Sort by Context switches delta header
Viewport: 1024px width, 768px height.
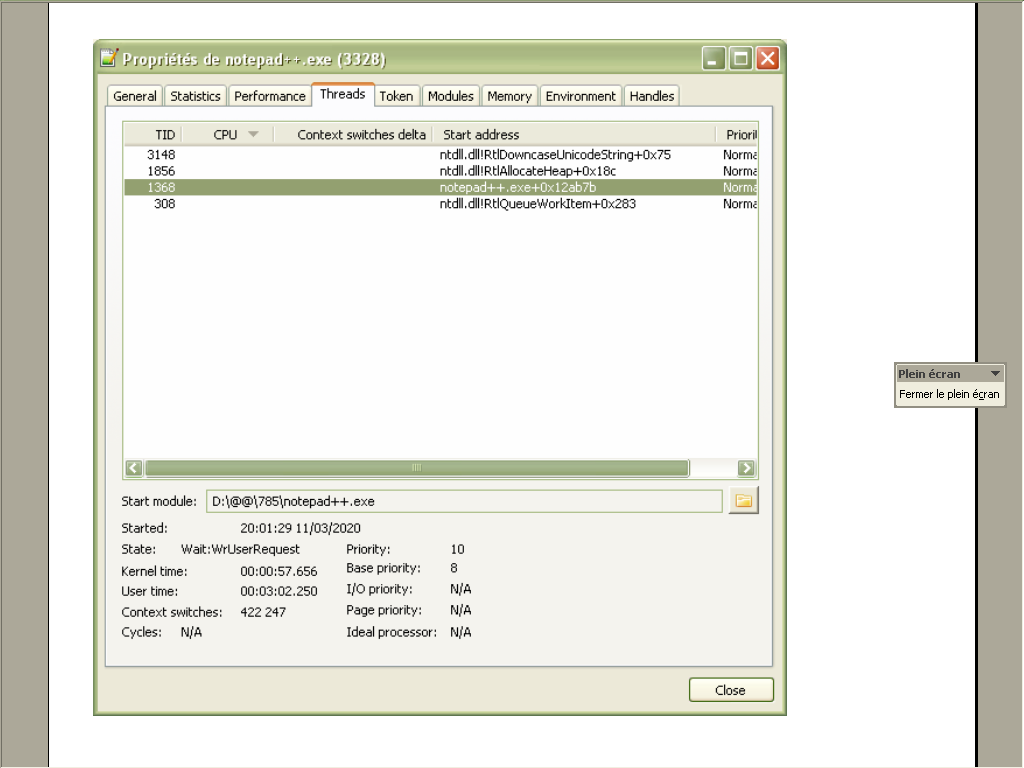coord(353,135)
